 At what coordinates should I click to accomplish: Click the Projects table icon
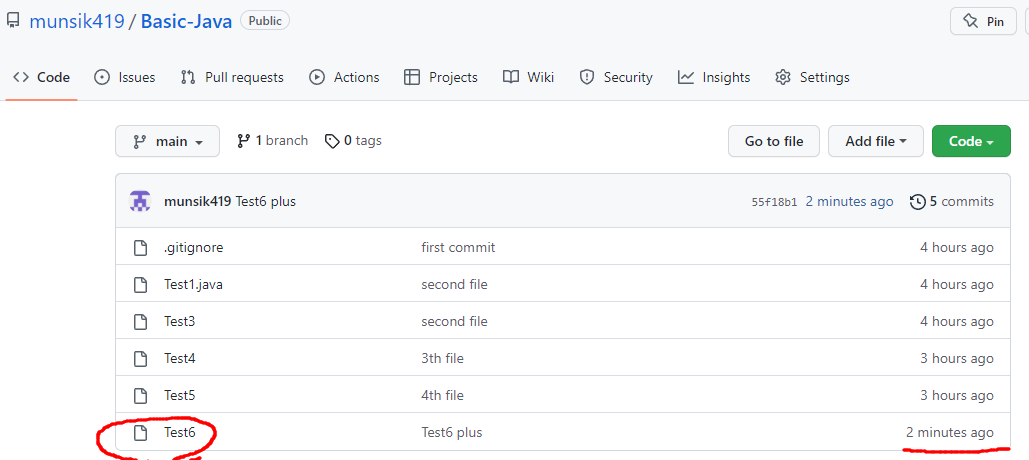pyautogui.click(x=412, y=77)
